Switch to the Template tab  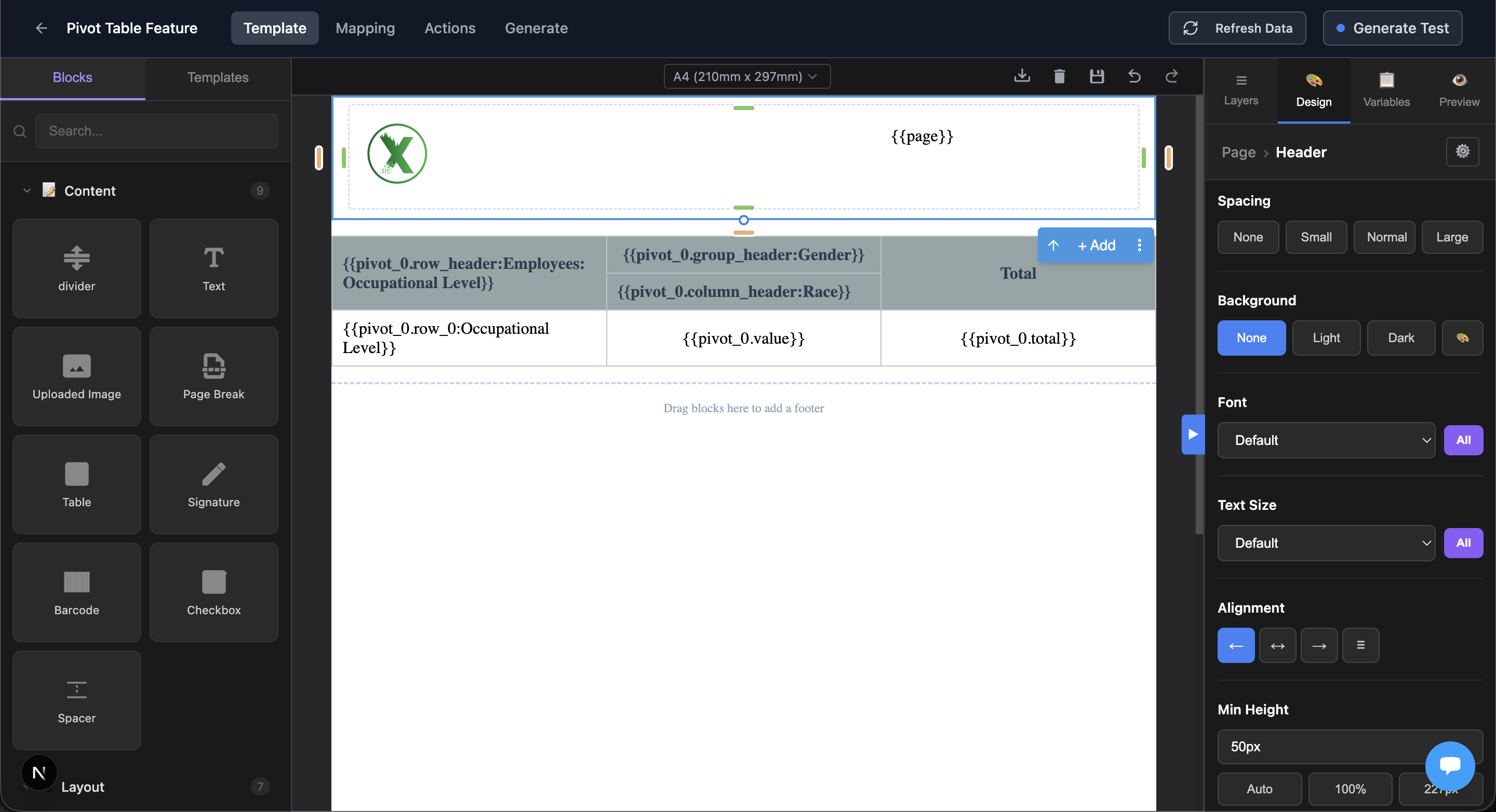275,28
